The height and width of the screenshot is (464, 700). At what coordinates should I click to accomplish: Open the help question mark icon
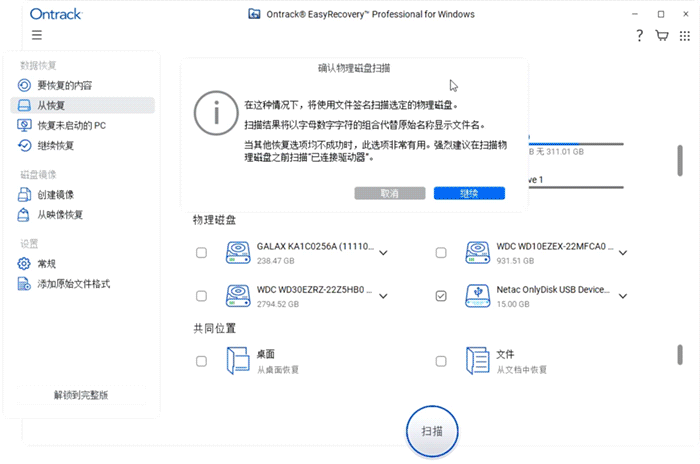(639, 35)
